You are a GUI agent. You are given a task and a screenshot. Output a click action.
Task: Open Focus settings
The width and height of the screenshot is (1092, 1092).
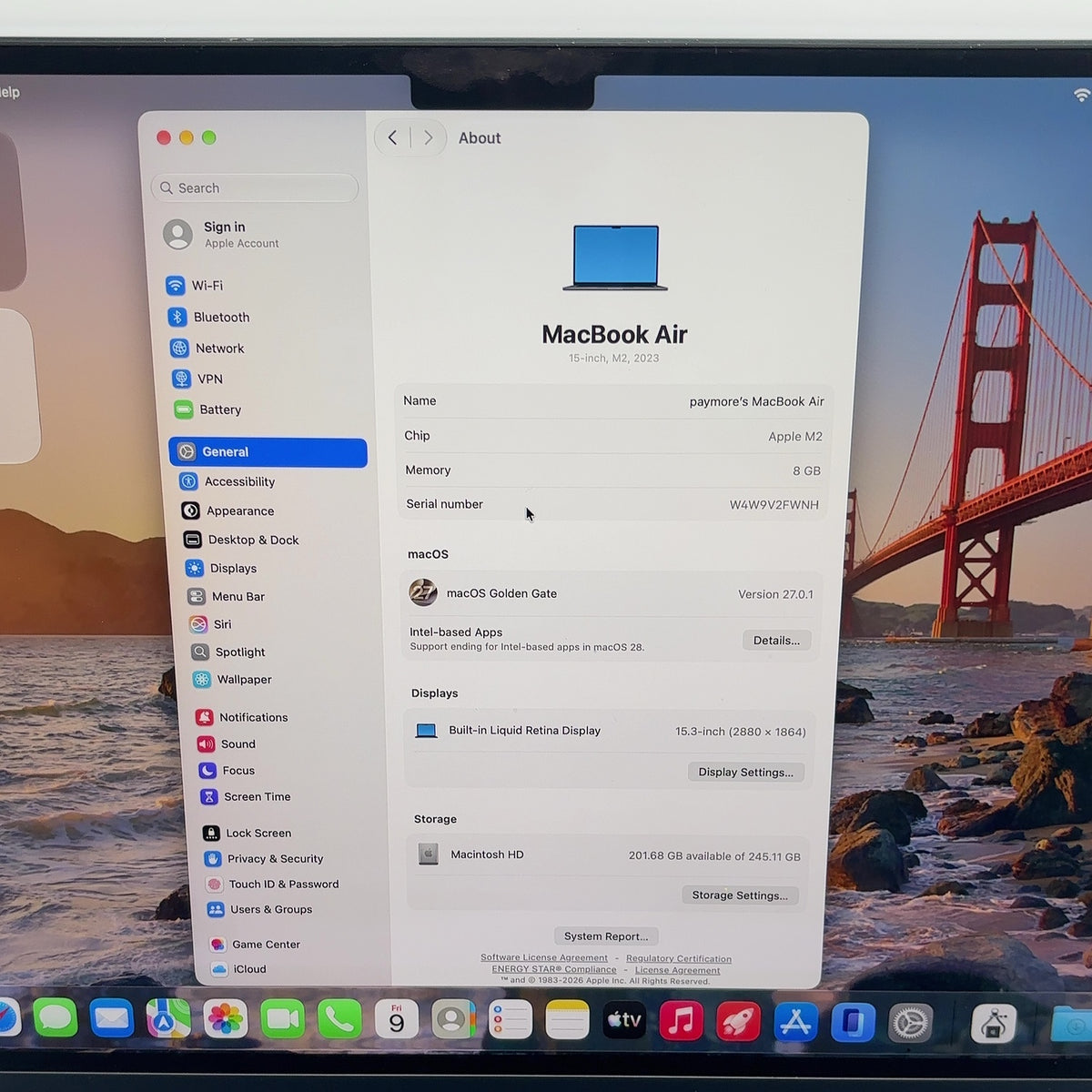point(227,770)
